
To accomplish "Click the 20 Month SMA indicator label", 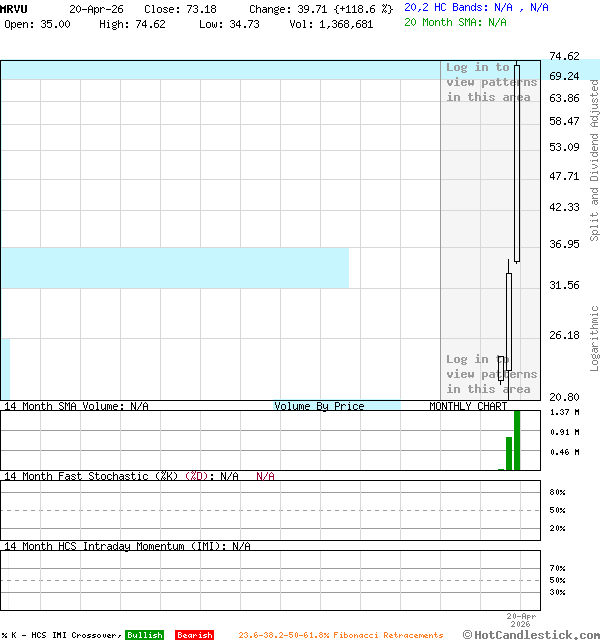I will [455, 21].
